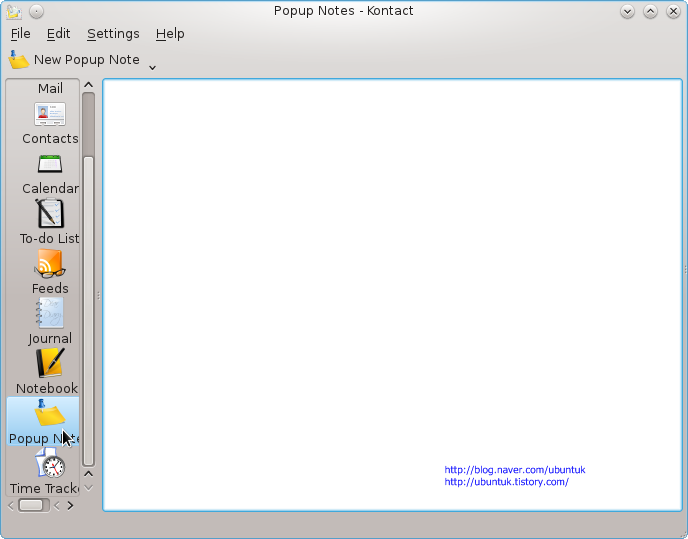Open the Settings menu
The image size is (688, 539).
(x=113, y=34)
